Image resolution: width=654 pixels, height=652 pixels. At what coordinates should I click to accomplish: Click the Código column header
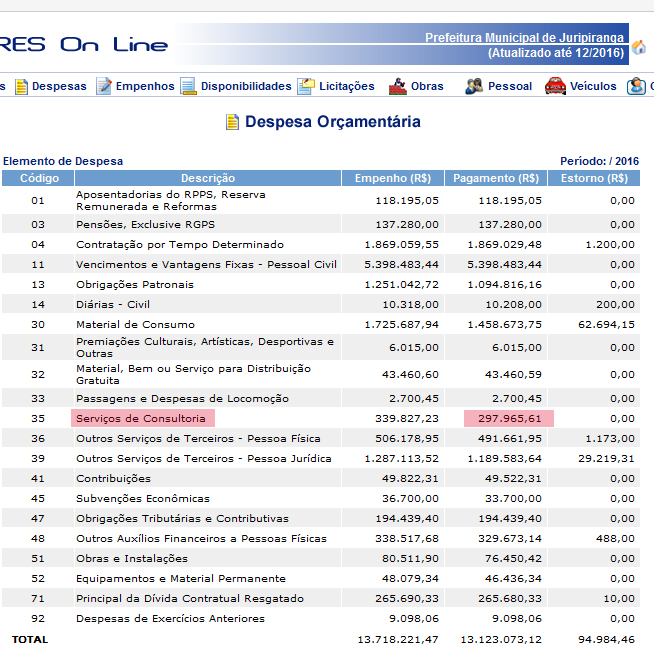38,178
